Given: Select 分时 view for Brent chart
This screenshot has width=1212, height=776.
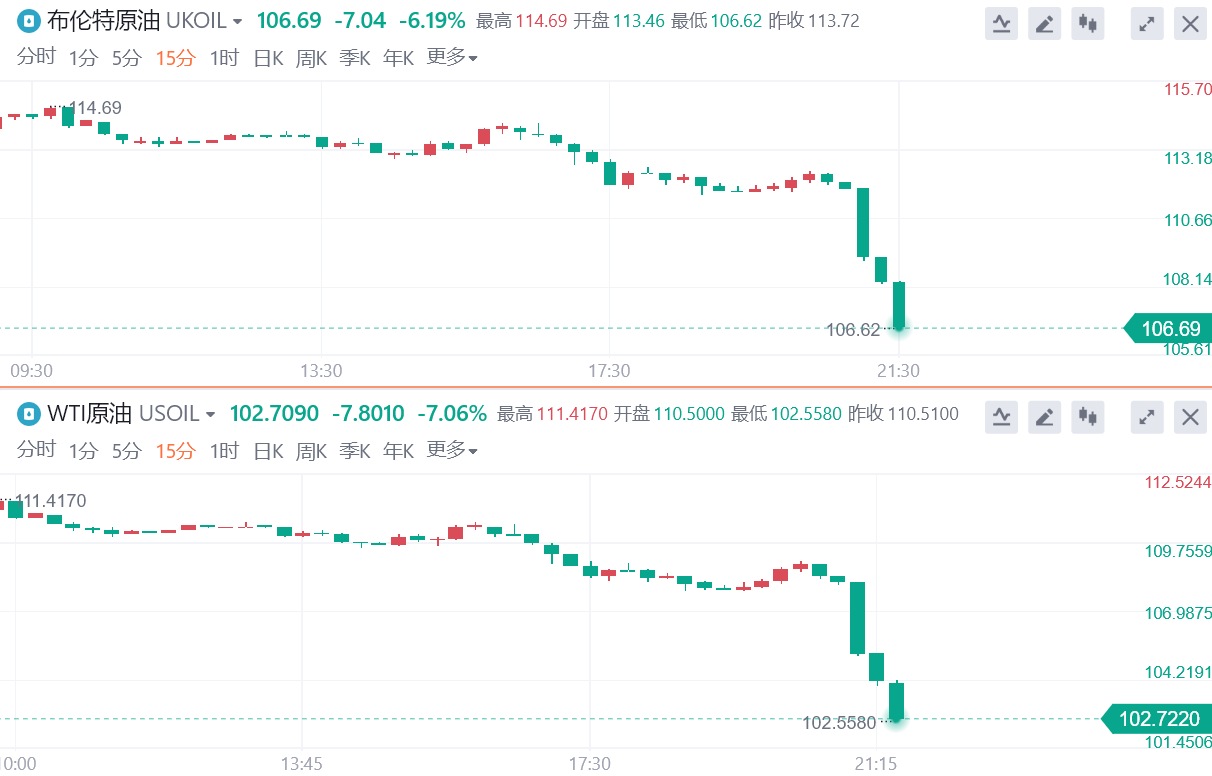Looking at the screenshot, I should [36, 58].
